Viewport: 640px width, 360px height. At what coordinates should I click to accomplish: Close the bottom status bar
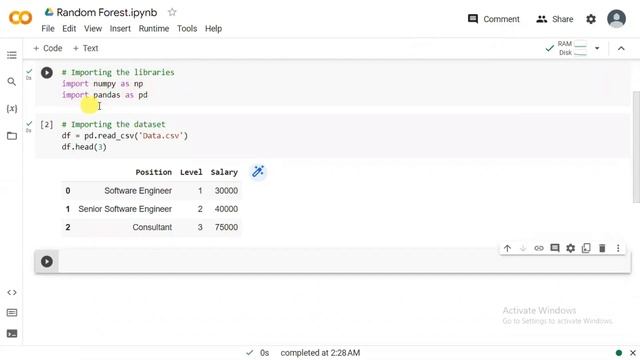[633, 353]
